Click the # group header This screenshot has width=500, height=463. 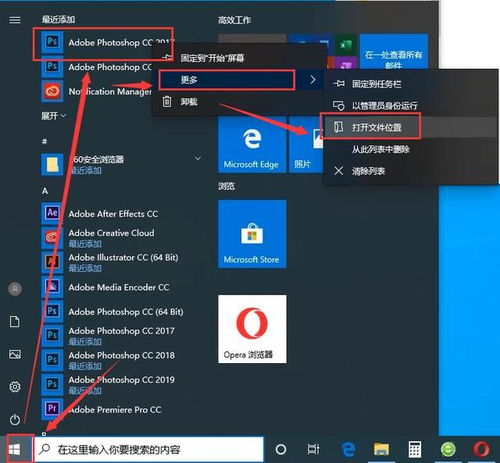pos(45,141)
